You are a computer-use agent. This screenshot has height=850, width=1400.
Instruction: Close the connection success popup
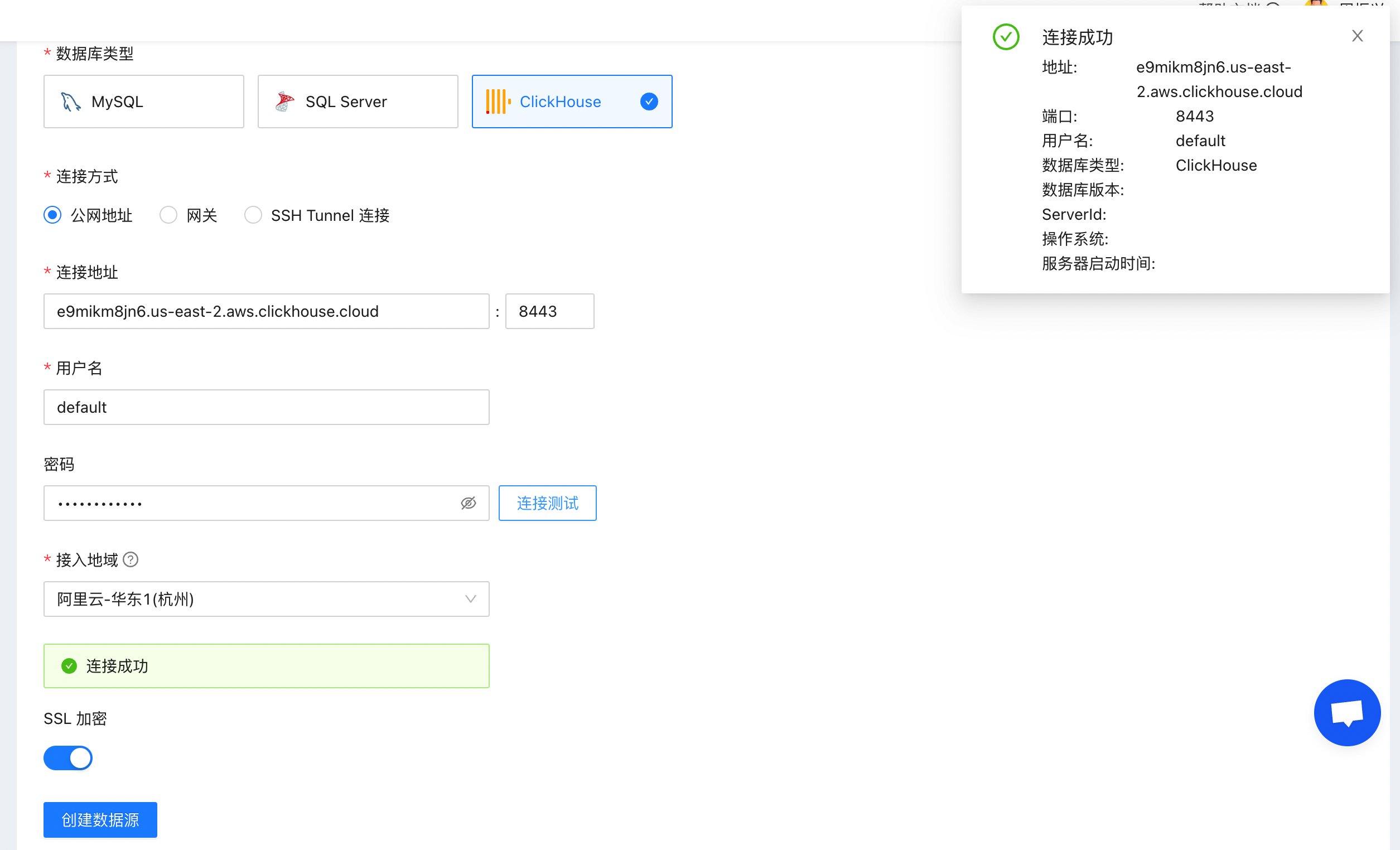[x=1358, y=35]
